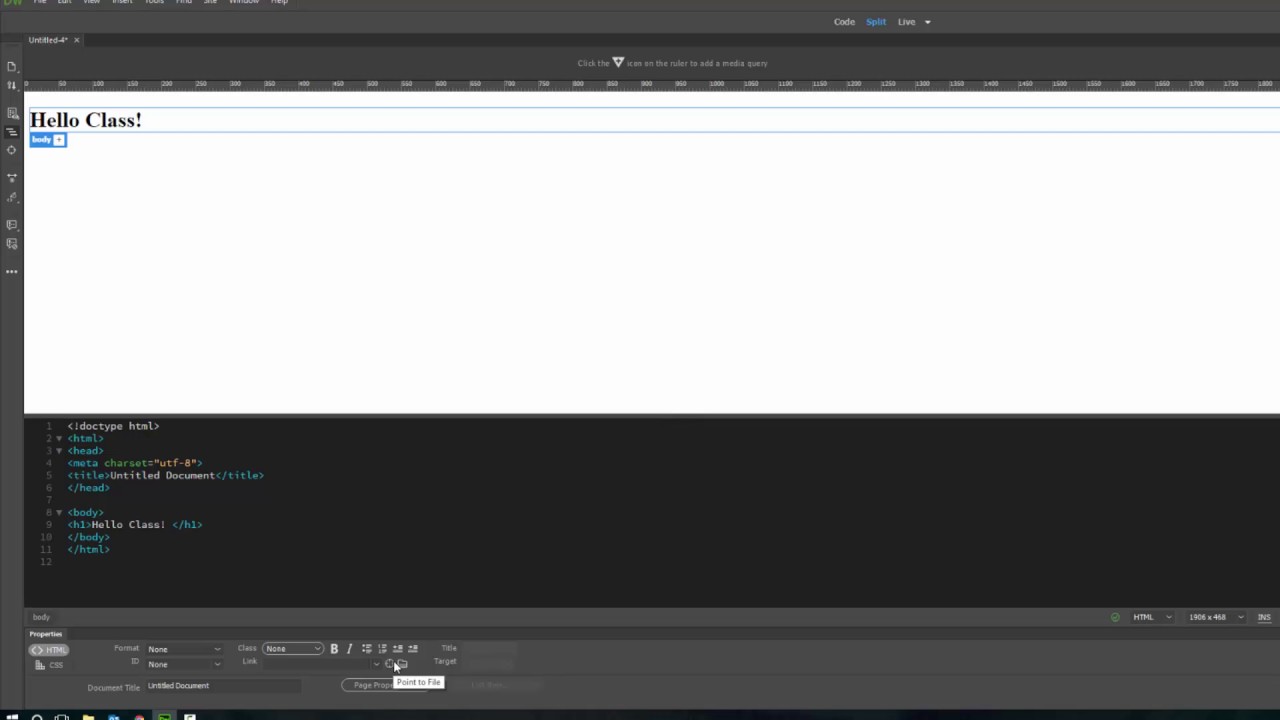Open the Format dropdown in Properties
Viewport: 1280px width, 720px height.
pos(184,649)
